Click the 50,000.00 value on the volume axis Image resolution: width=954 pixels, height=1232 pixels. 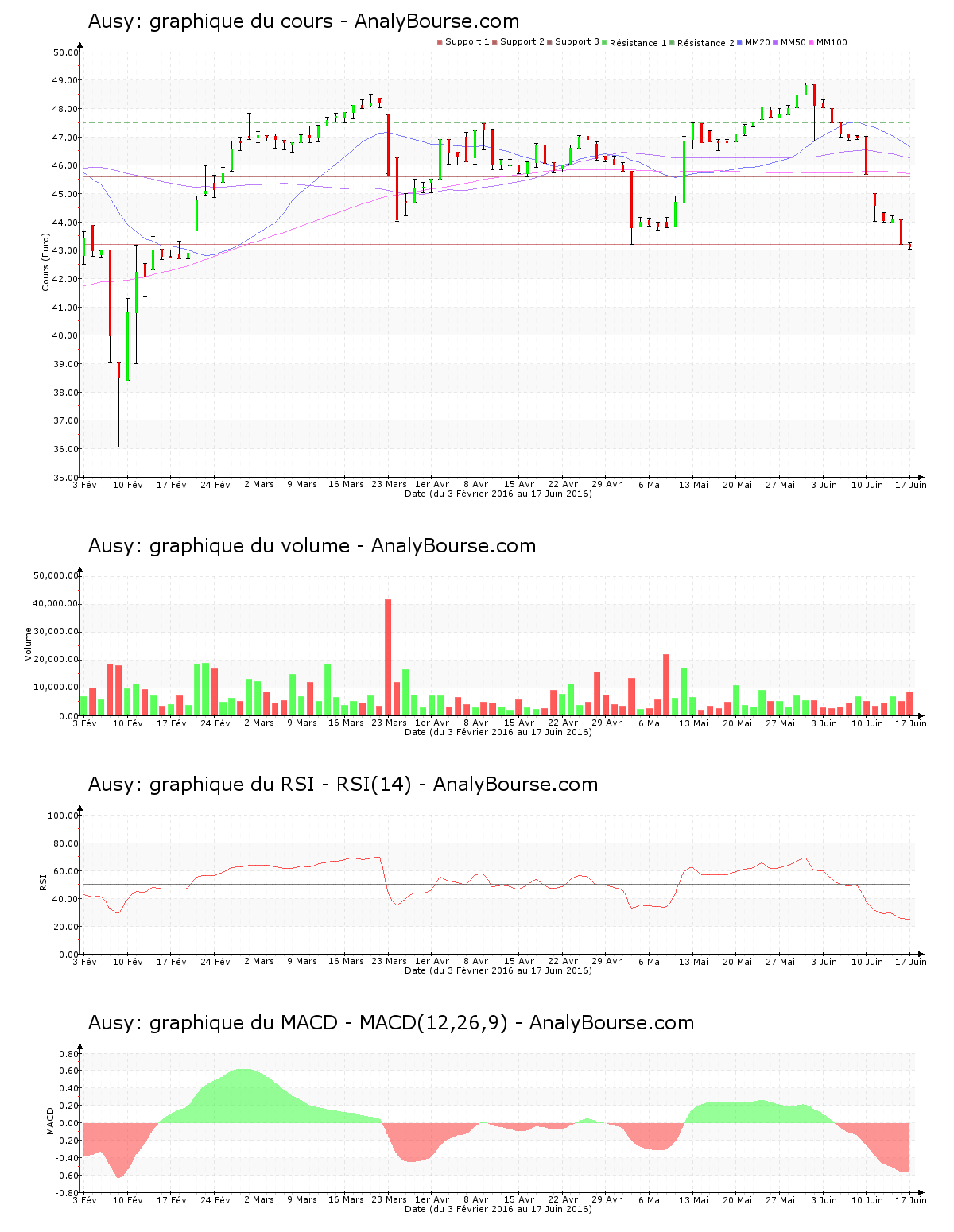(x=56, y=575)
